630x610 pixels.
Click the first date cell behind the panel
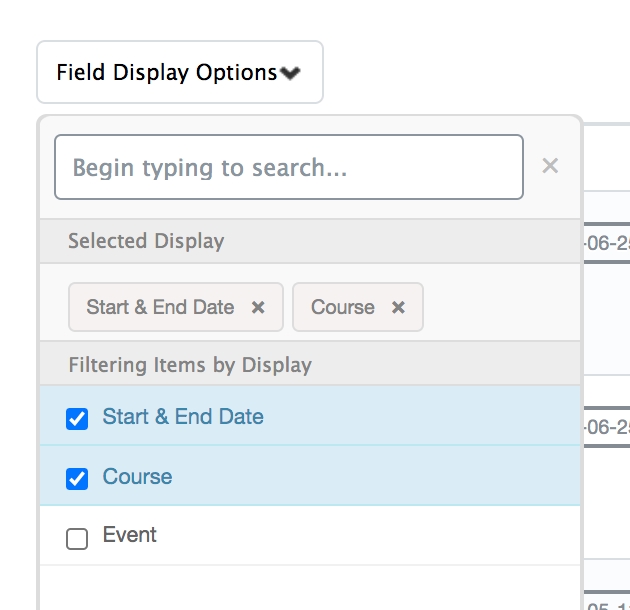tap(606, 243)
